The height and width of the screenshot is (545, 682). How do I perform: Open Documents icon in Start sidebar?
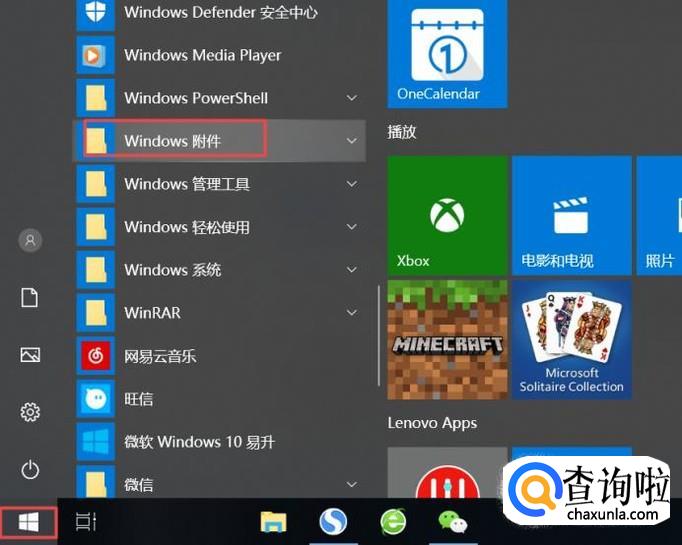pos(30,298)
